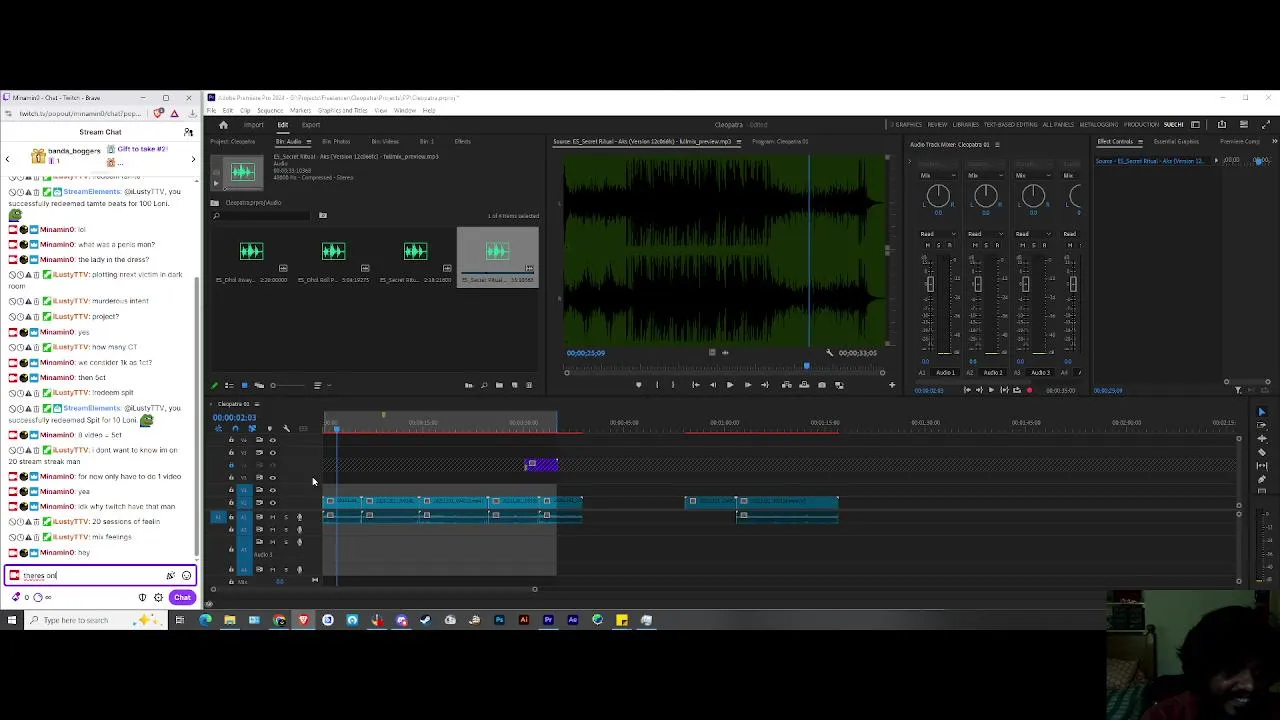This screenshot has width=1280, height=720.
Task: Go to the Premiere Home screen icon
Action: 223,125
